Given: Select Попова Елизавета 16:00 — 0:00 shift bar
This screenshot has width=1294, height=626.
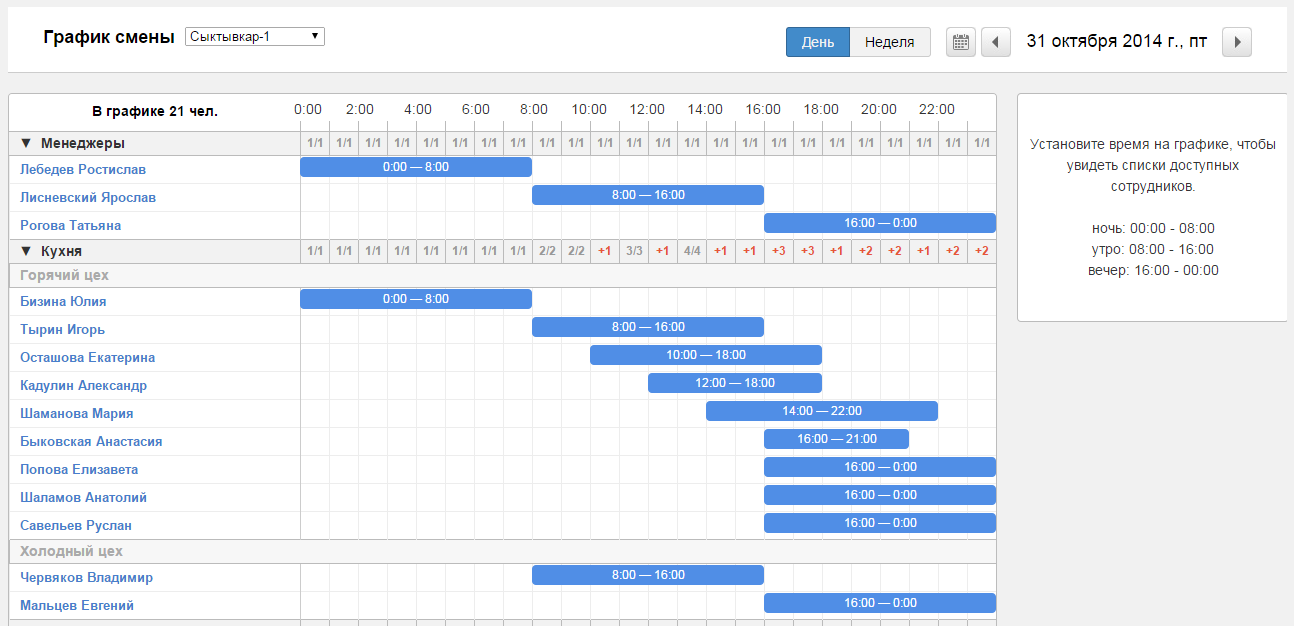Looking at the screenshot, I should [880, 467].
